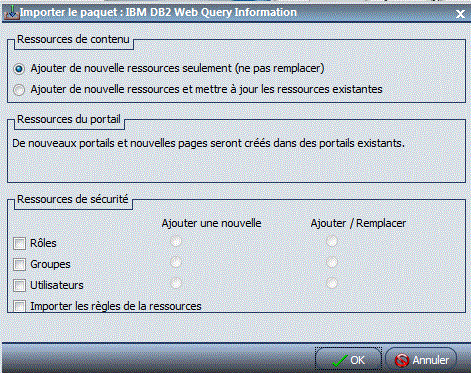Select 'Ajouter / Remplacer' radio for Rôles
The height and width of the screenshot is (373, 471).
pyautogui.click(x=332, y=241)
